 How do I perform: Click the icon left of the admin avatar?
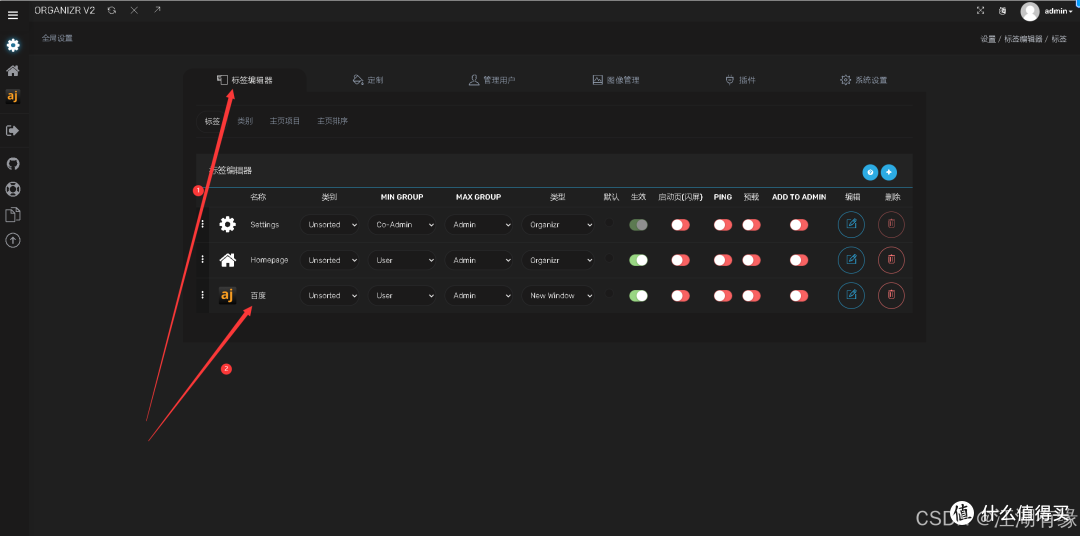coord(1002,11)
